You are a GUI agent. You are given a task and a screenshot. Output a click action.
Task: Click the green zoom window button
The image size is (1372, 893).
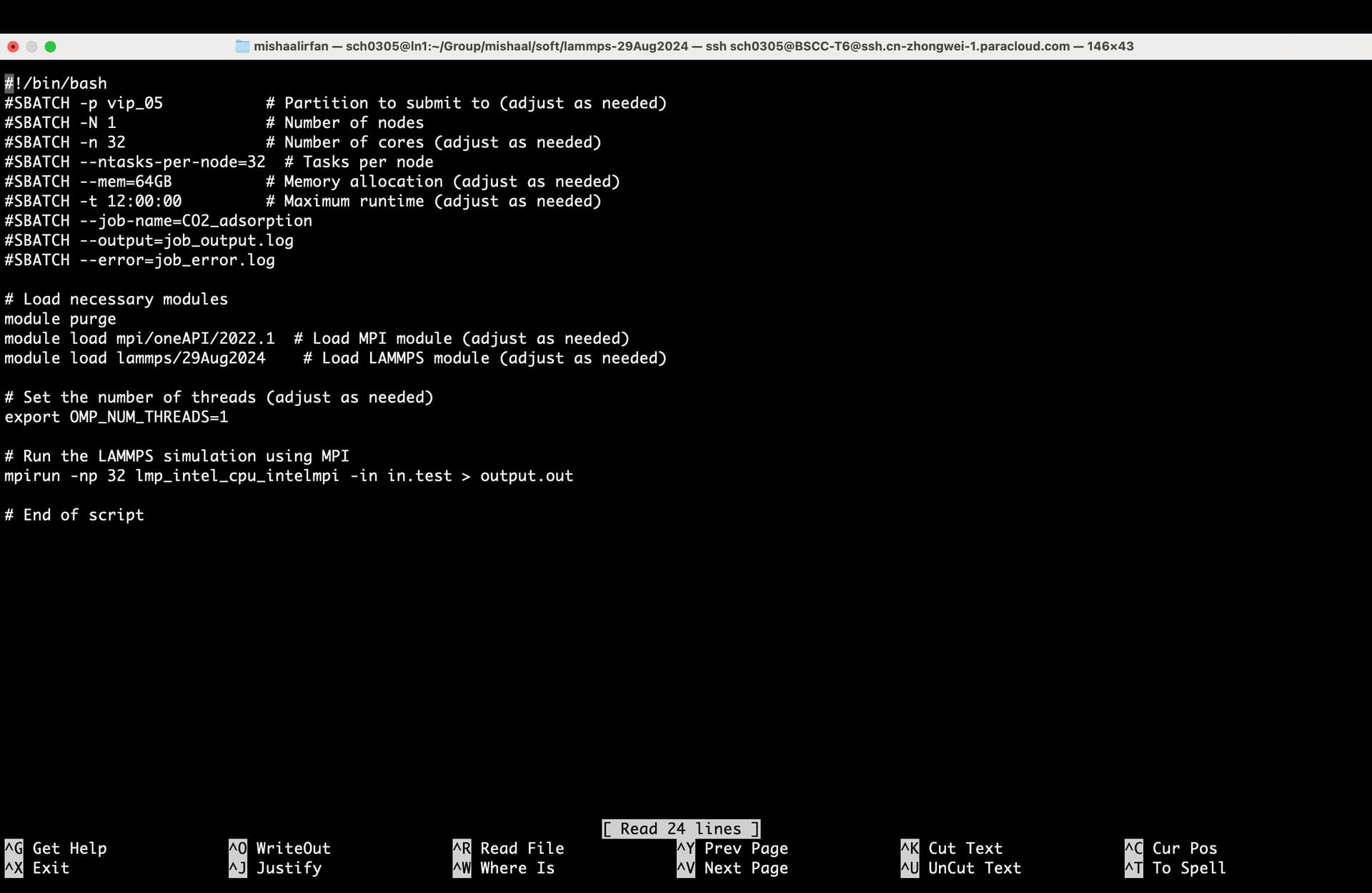[x=50, y=46]
